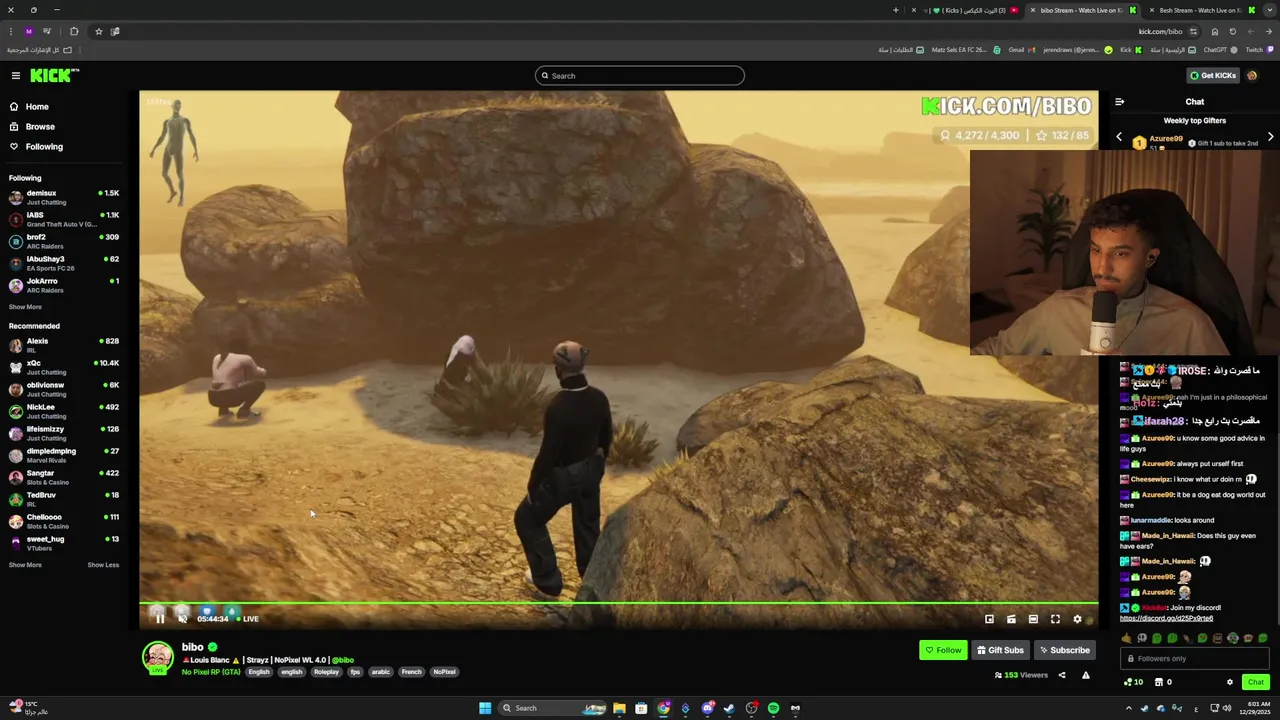
Task: Open recommended channel NickLee
Action: [64, 411]
